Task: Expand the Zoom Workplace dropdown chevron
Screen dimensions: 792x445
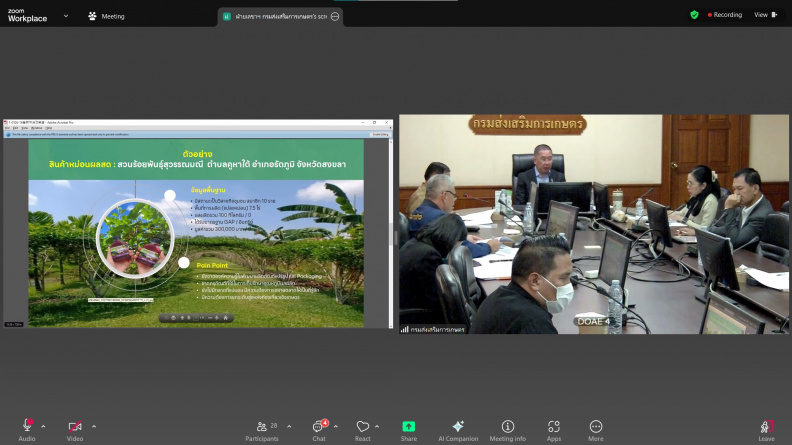Action: click(x=66, y=16)
